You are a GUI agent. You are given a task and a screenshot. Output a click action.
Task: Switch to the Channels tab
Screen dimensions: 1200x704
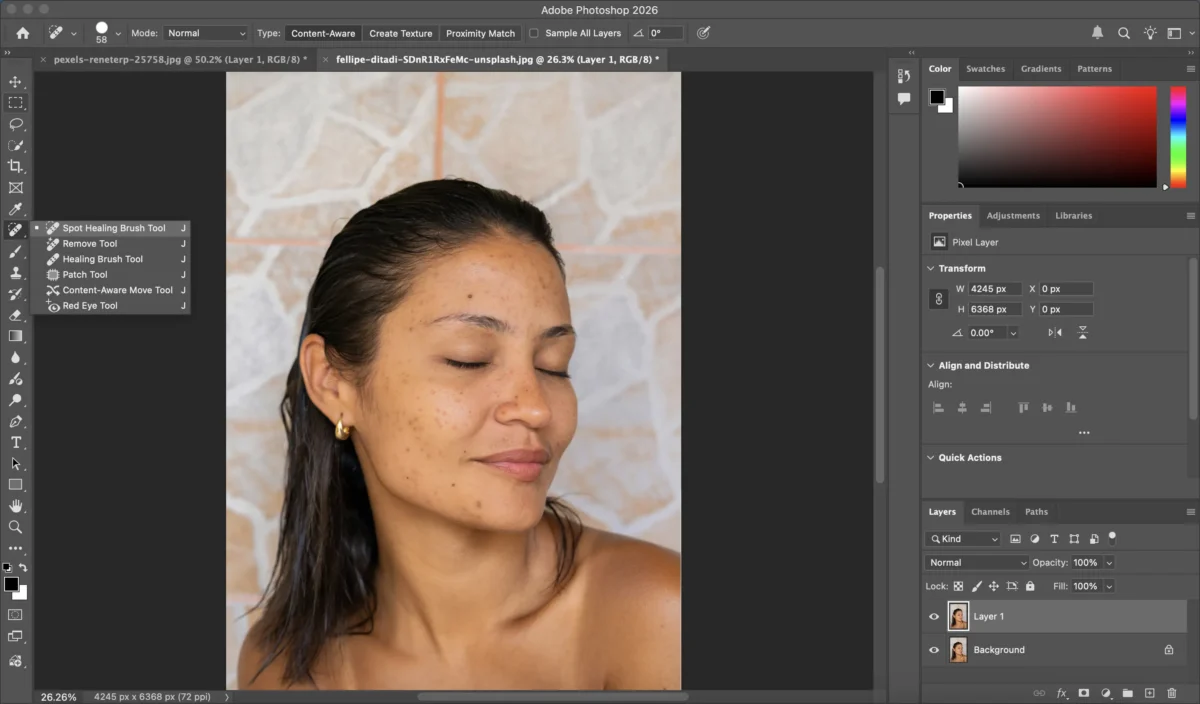click(x=990, y=512)
